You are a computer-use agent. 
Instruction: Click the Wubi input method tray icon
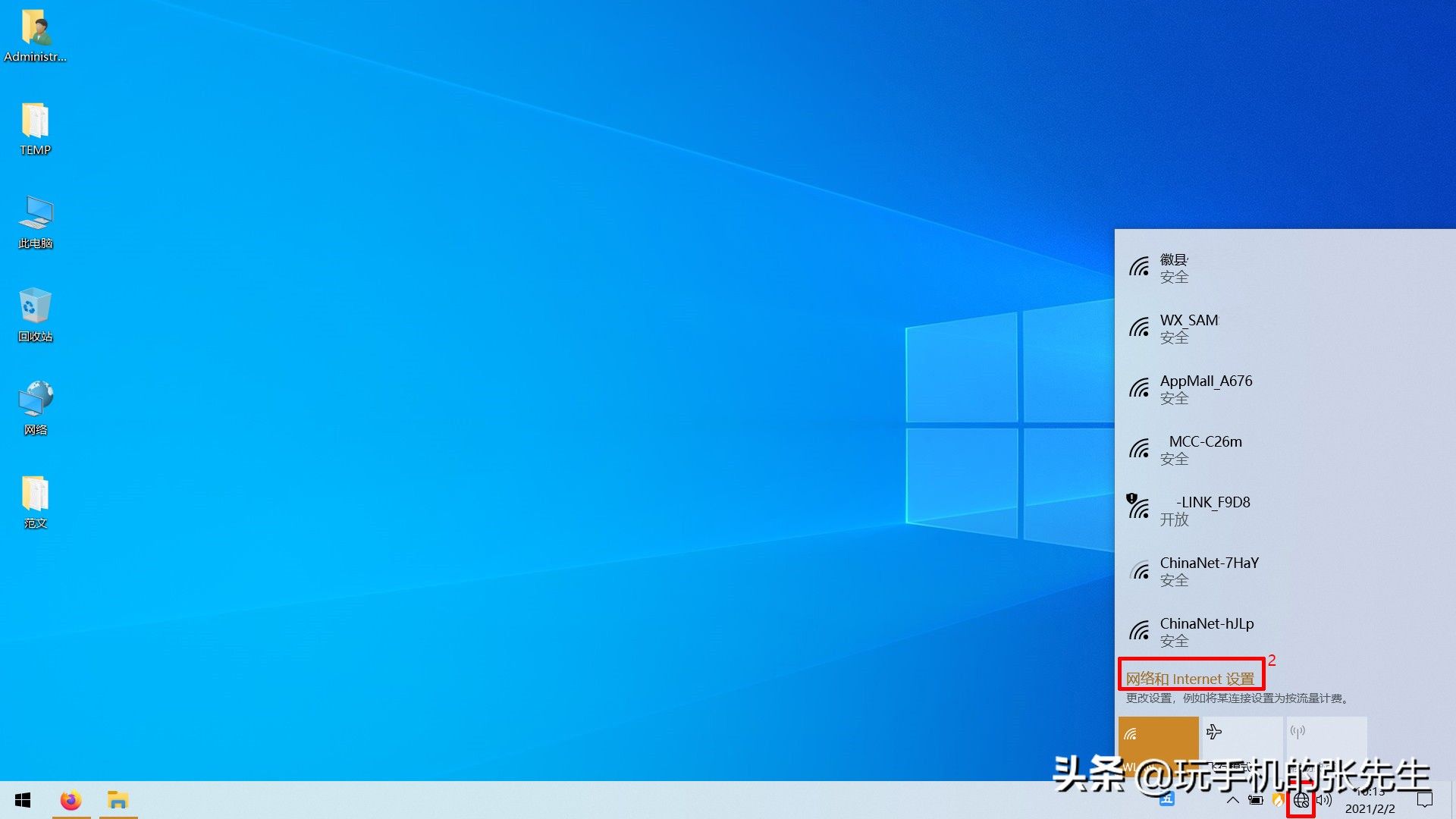pos(1167,800)
